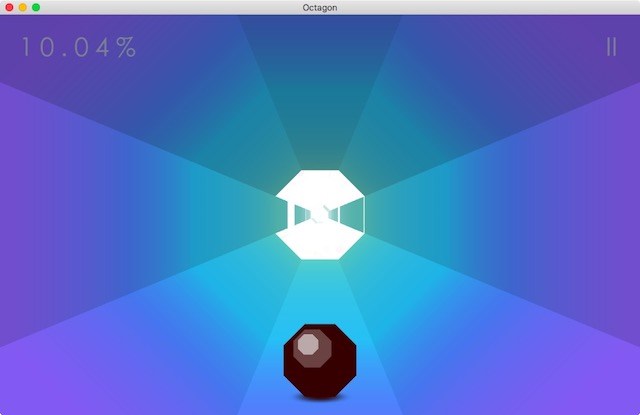Click the Octagon window title
This screenshot has width=640, height=415.
320,7
